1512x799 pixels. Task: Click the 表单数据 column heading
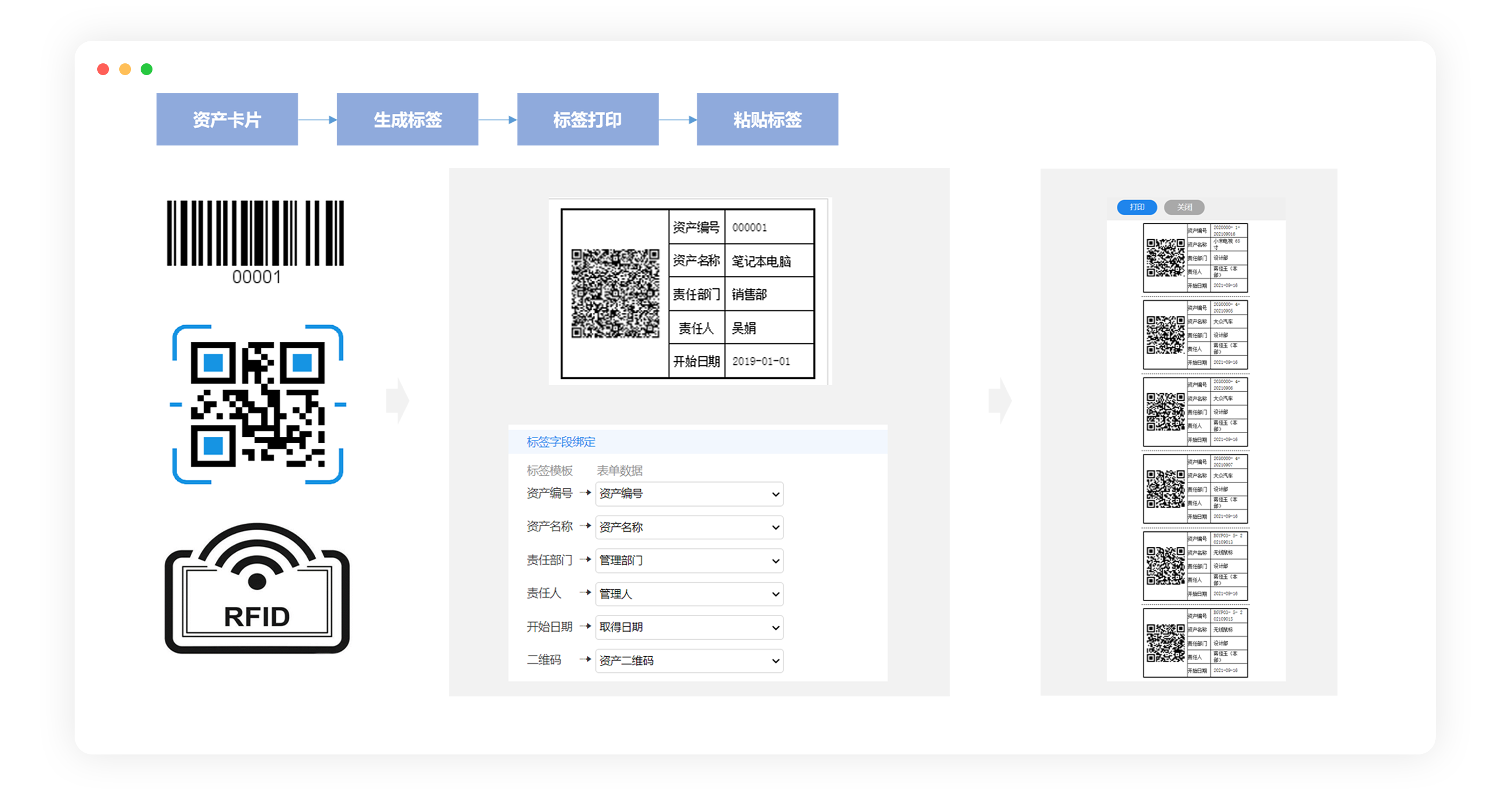click(x=620, y=471)
